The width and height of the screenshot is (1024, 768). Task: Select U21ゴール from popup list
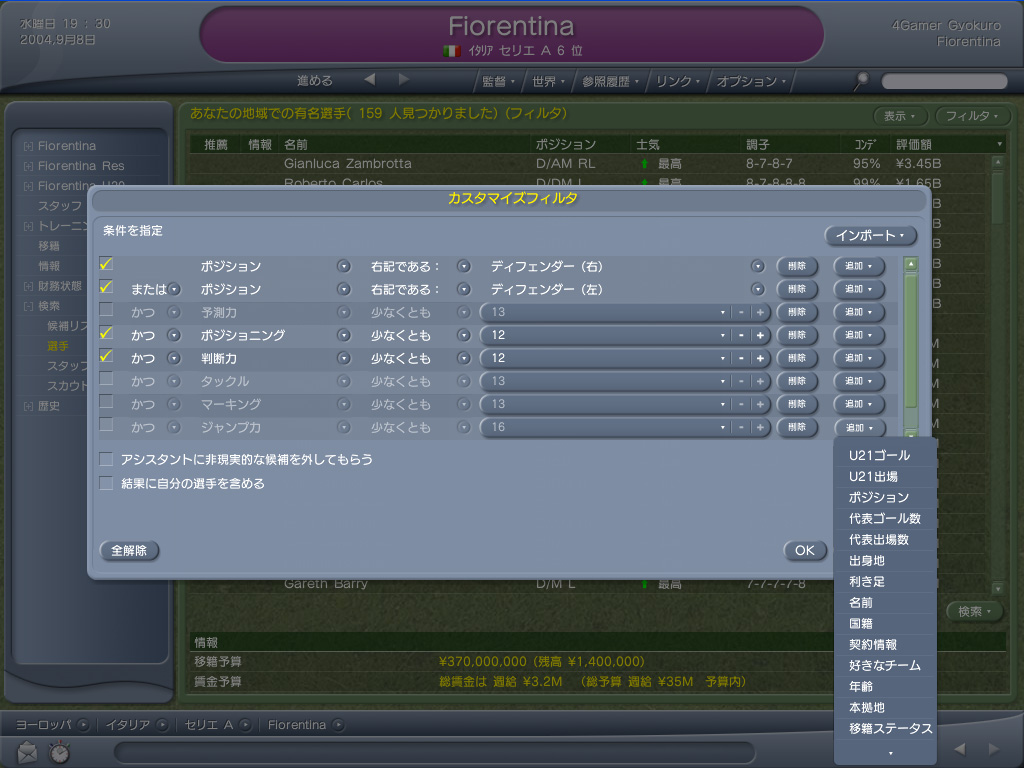tap(880, 455)
